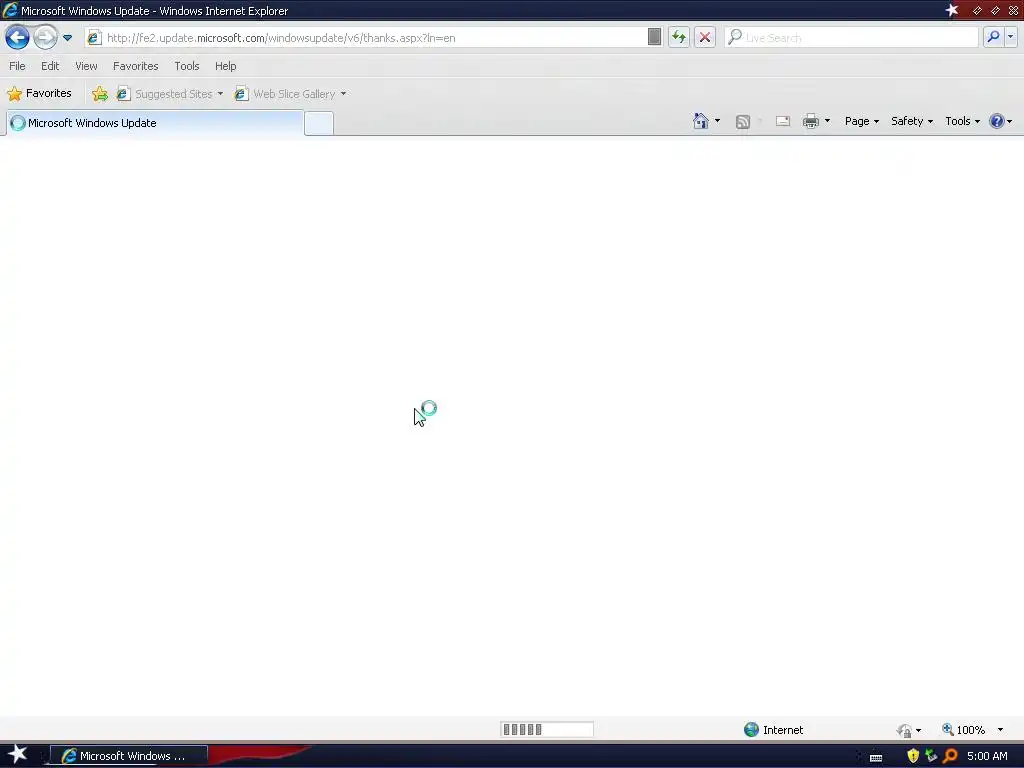The height and width of the screenshot is (768, 1024).
Task: Click the Add to Favorites Bar icon
Action: (x=100, y=94)
